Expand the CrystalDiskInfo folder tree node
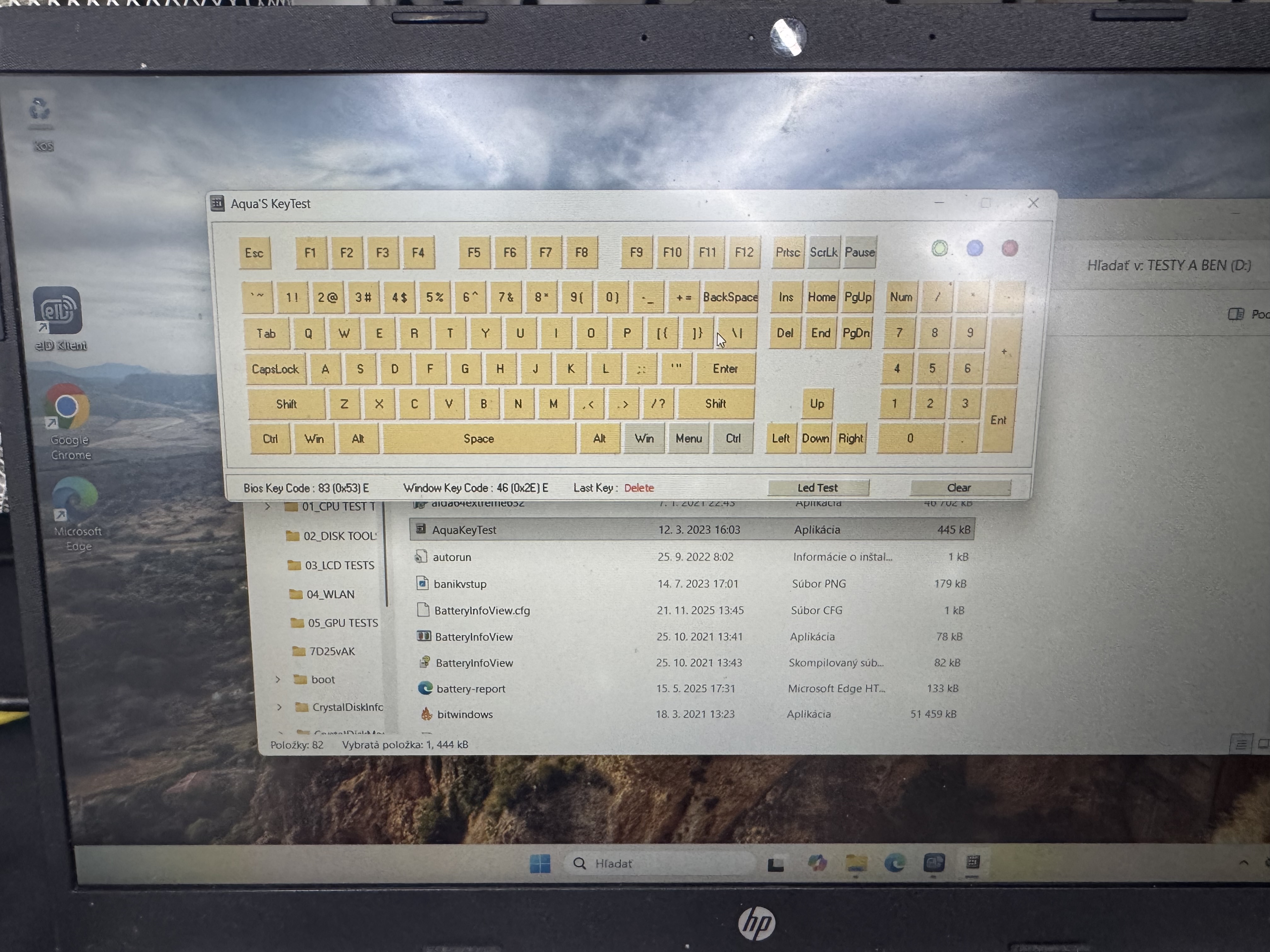The width and height of the screenshot is (1270, 952). pyautogui.click(x=279, y=707)
